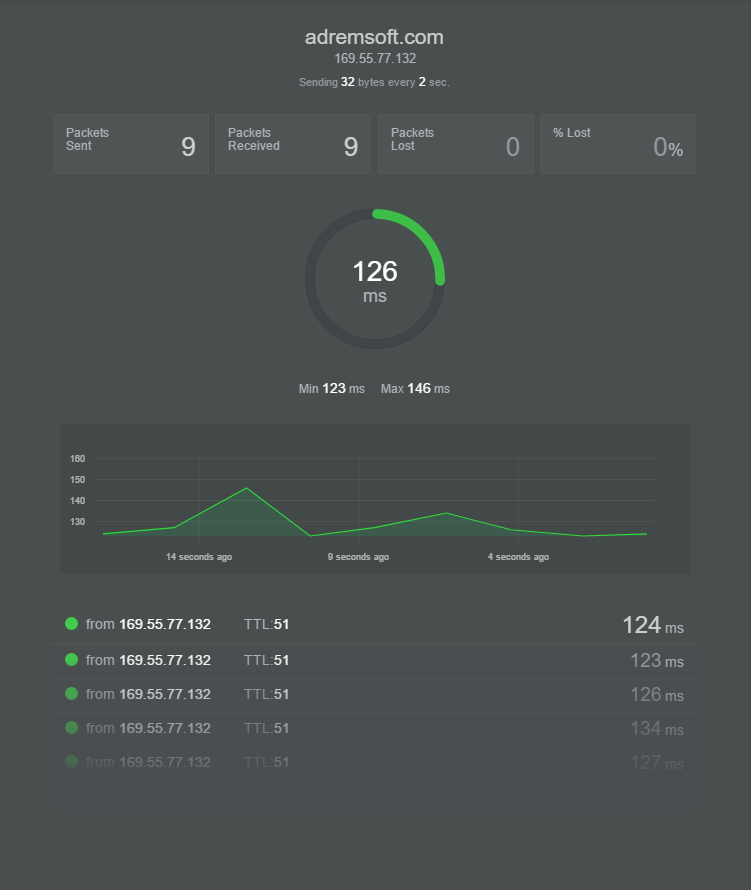The image size is (751, 890).
Task: Click the second chart bump near 134 ms
Action: [x=446, y=513]
